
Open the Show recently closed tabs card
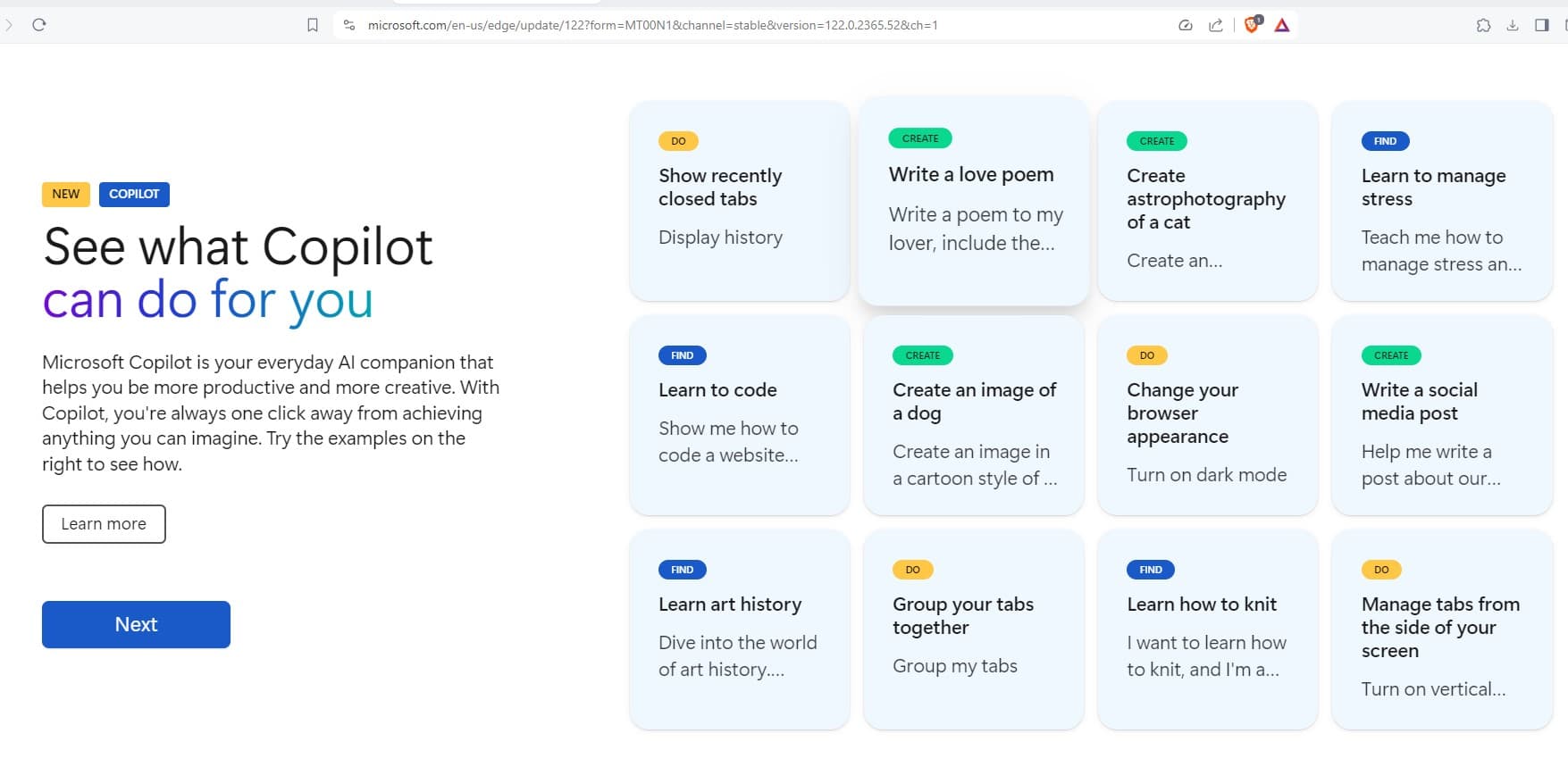pyautogui.click(x=739, y=200)
